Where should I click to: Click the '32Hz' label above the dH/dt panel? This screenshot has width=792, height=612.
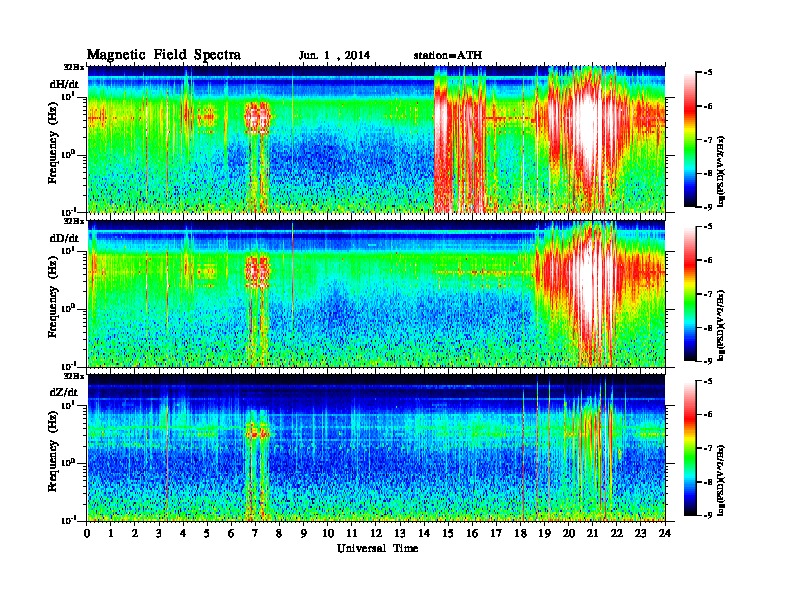click(74, 67)
